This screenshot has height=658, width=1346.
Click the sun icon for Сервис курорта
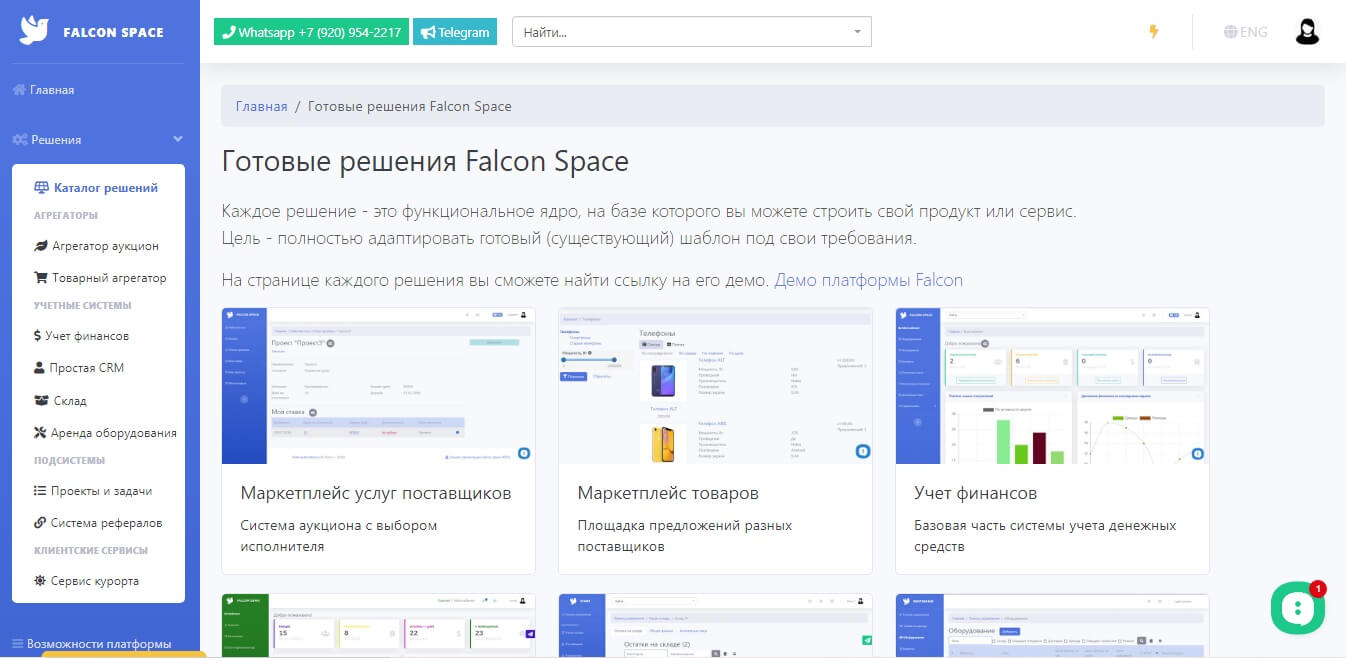click(40, 581)
